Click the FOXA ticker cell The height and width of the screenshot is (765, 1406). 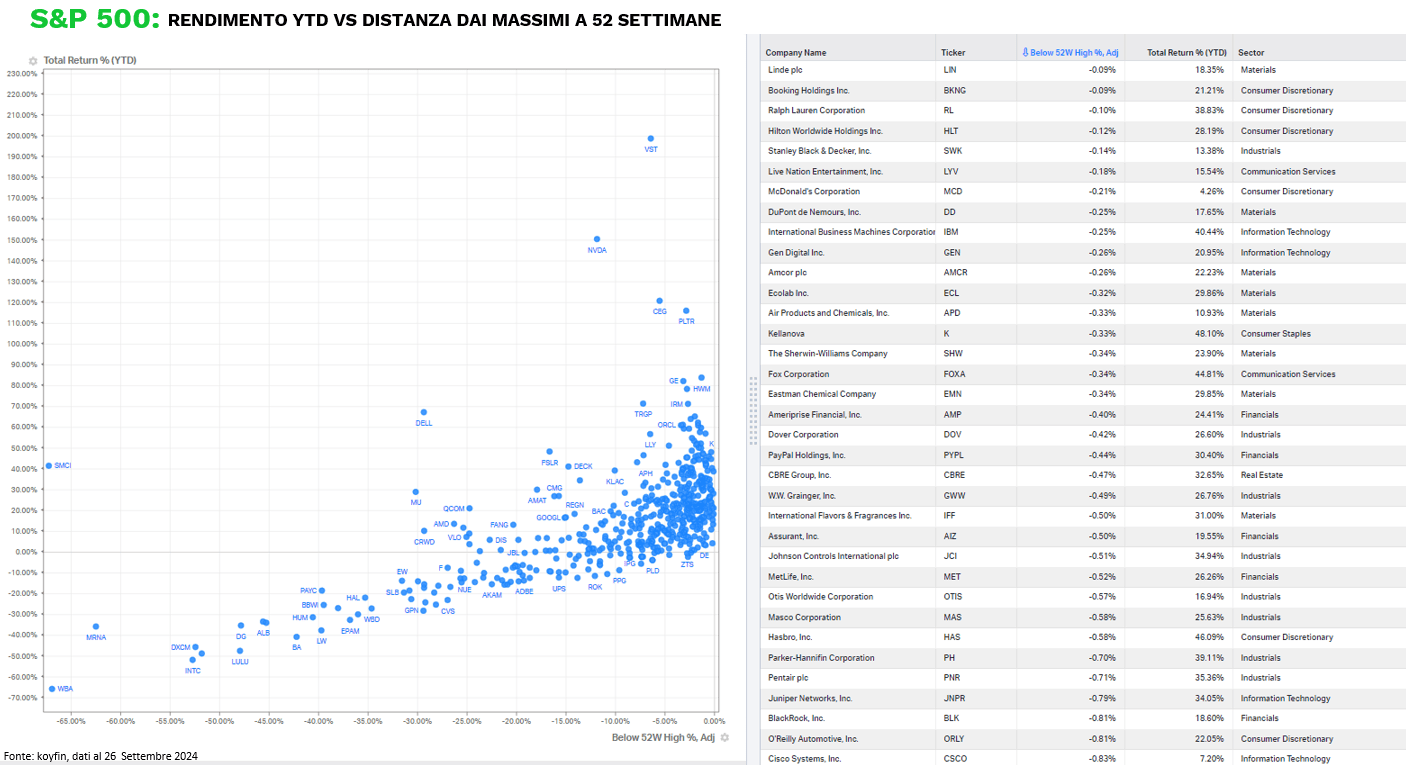point(955,374)
